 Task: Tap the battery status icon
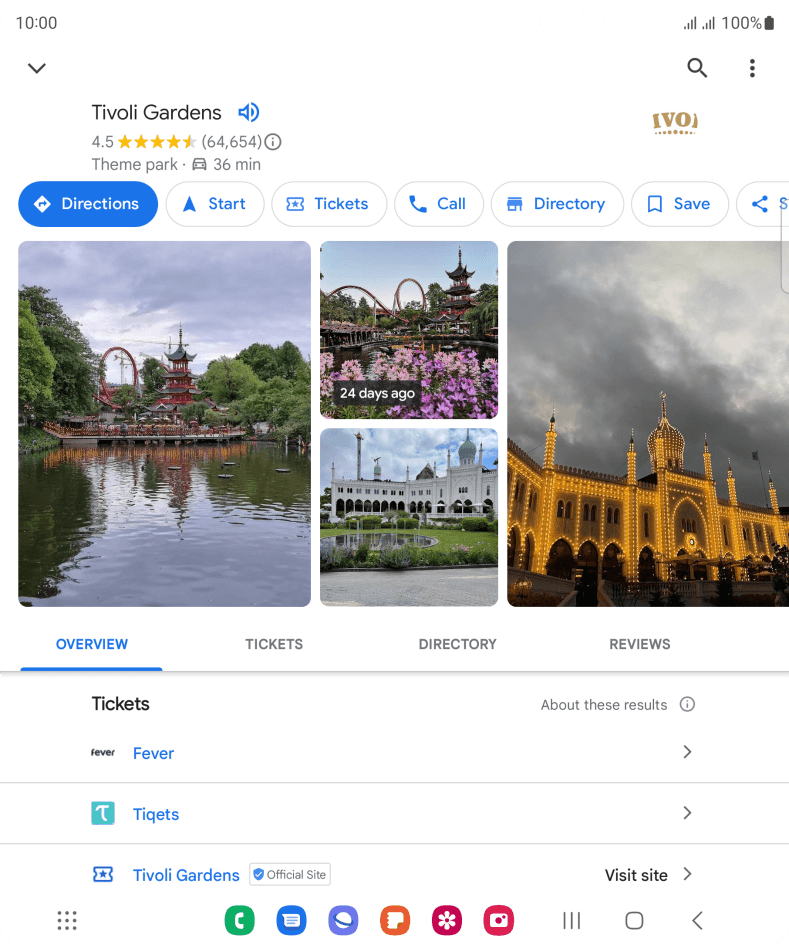point(770,23)
